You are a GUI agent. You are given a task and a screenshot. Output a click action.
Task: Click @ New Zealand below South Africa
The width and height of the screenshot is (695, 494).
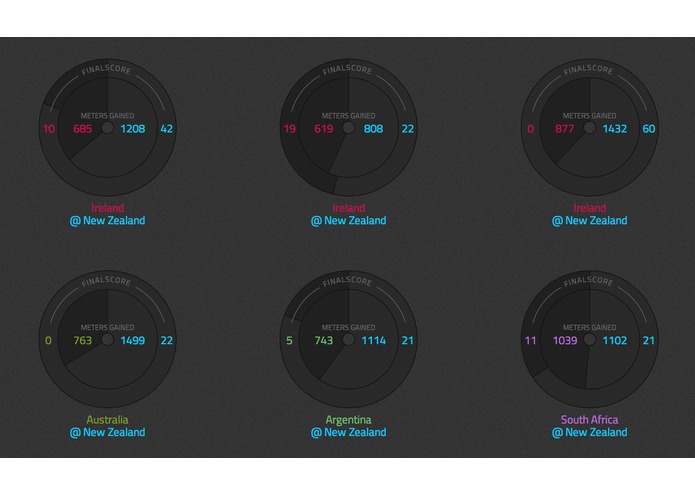(x=590, y=432)
